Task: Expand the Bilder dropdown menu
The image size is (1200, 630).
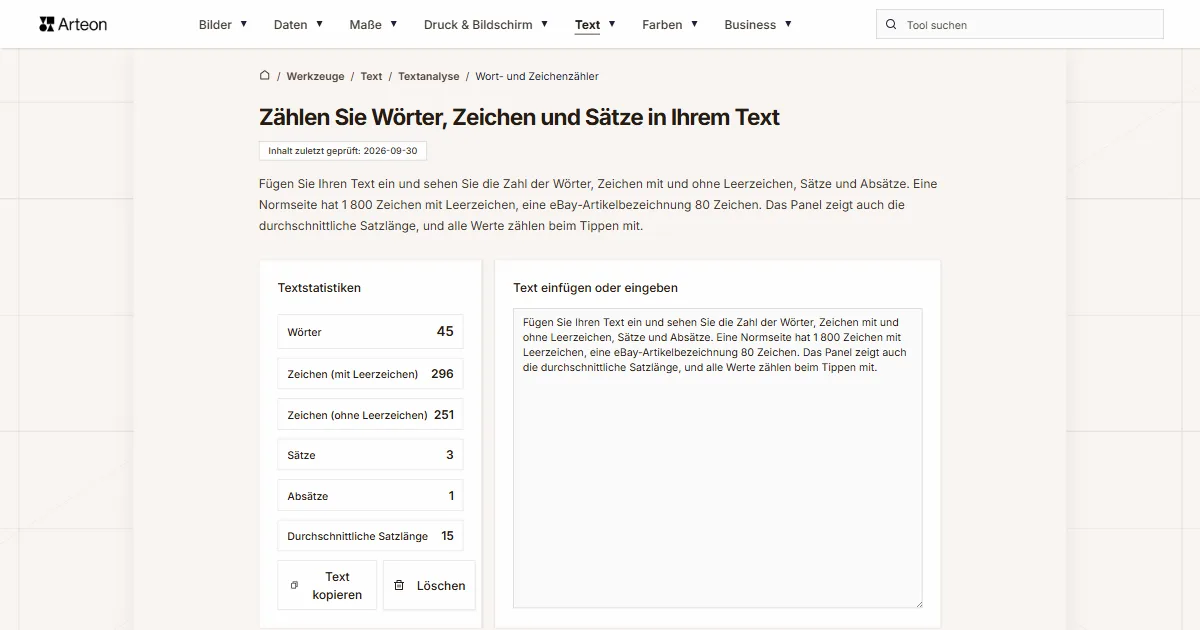Action: click(223, 24)
